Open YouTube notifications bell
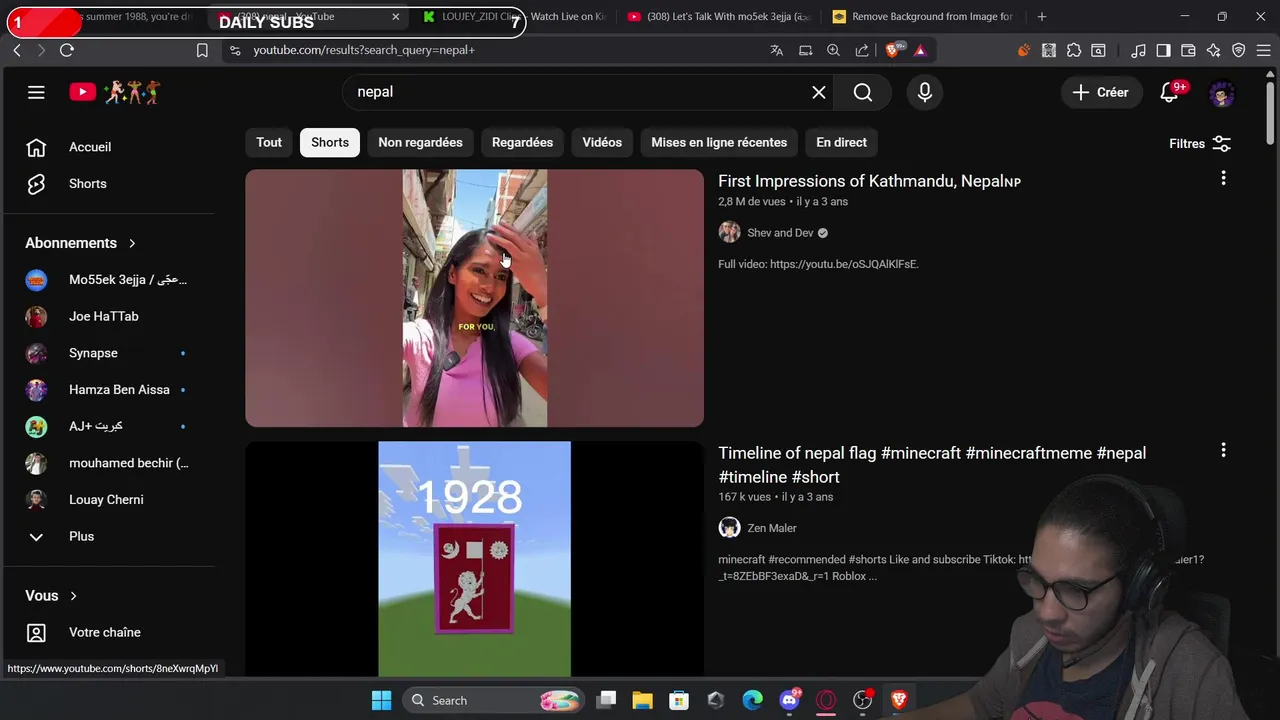 tap(1169, 92)
